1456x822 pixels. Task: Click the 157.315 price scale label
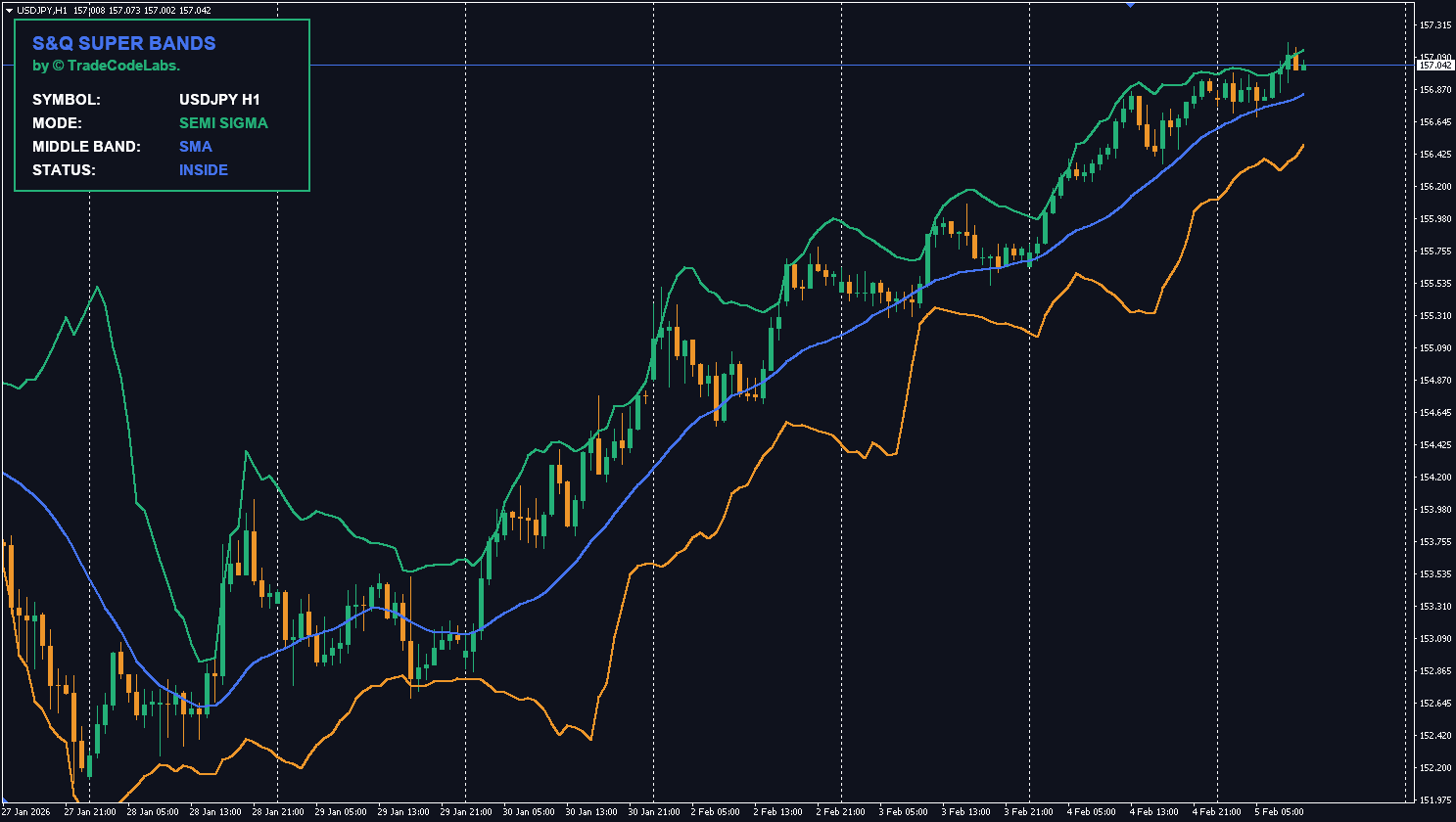tap(1434, 24)
